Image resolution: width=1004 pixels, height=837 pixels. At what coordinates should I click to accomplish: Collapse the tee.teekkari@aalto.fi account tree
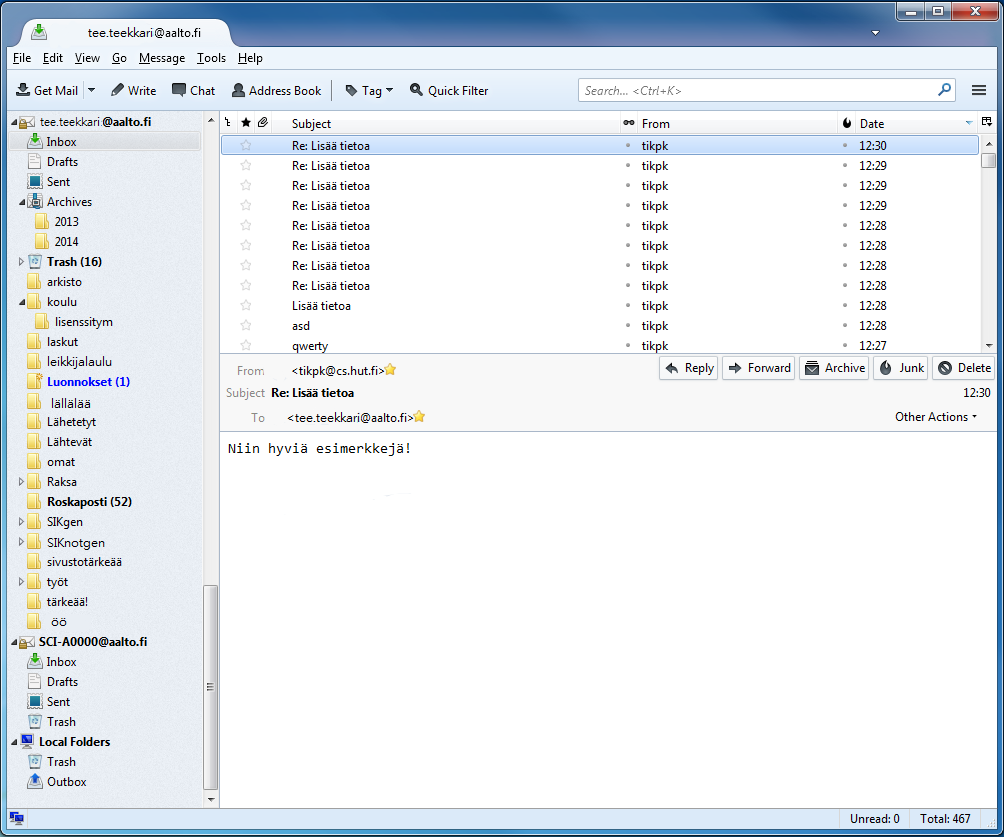tap(14, 122)
